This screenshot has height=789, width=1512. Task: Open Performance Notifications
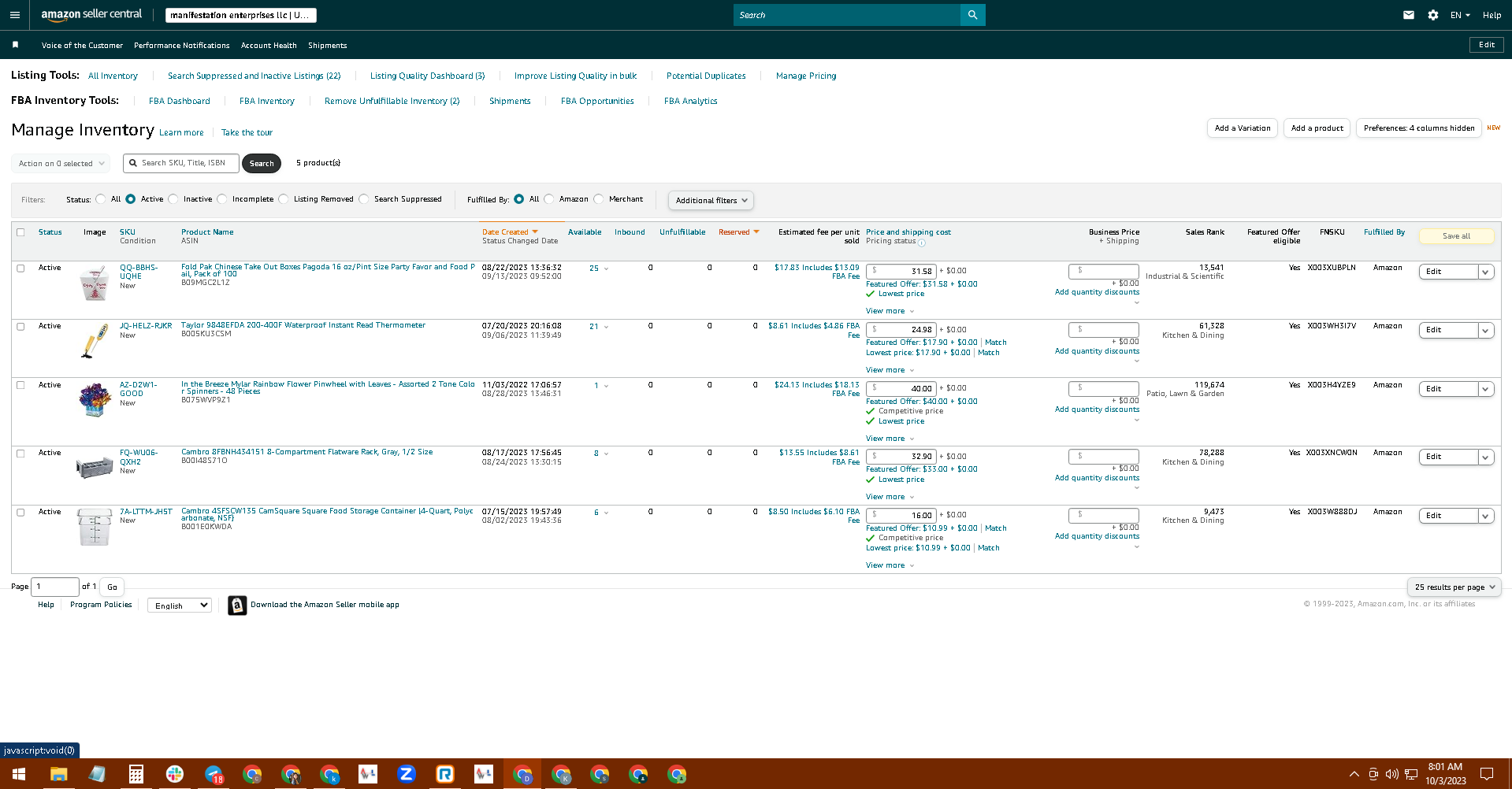pos(182,46)
